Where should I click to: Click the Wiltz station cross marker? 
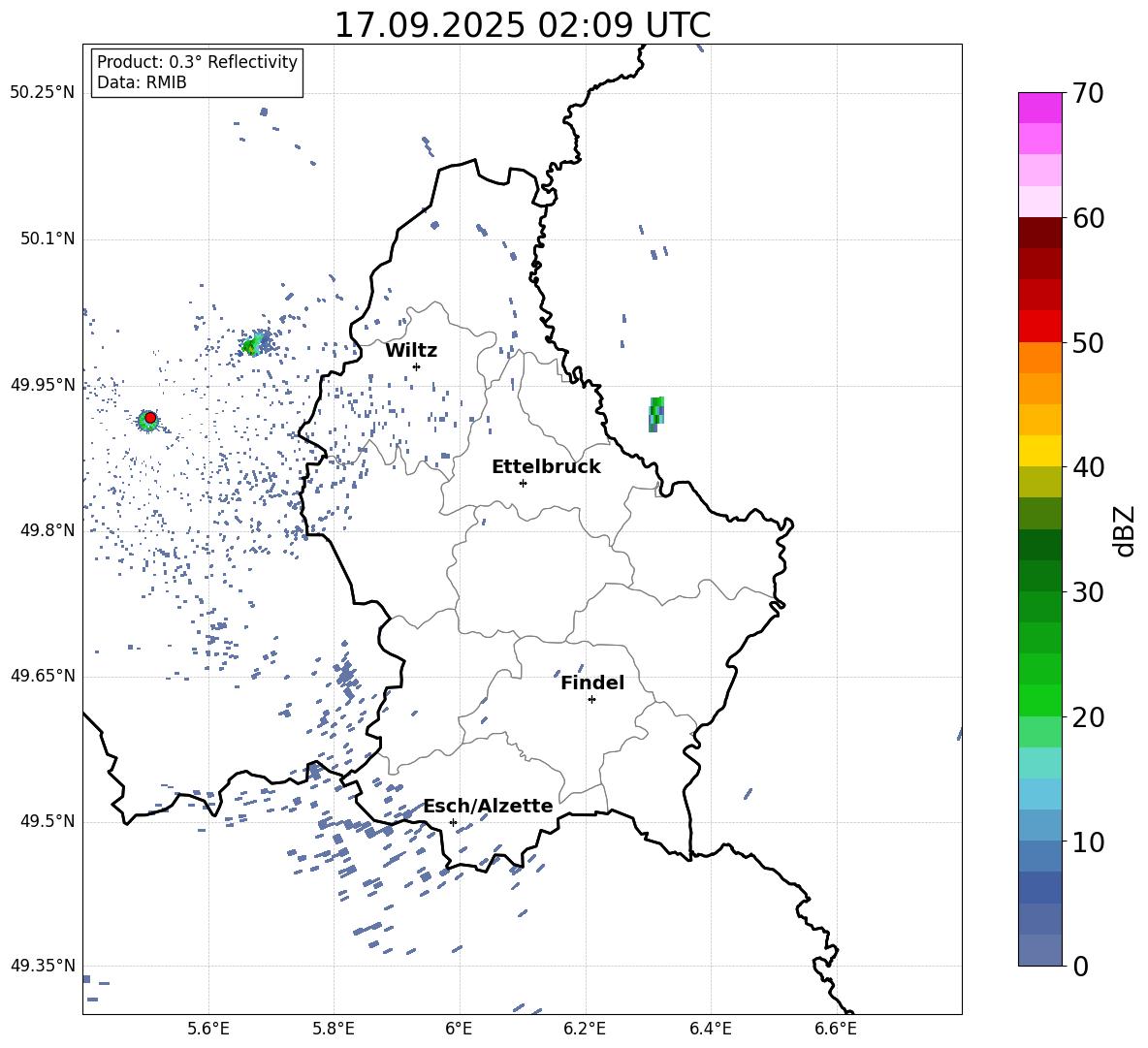417,366
